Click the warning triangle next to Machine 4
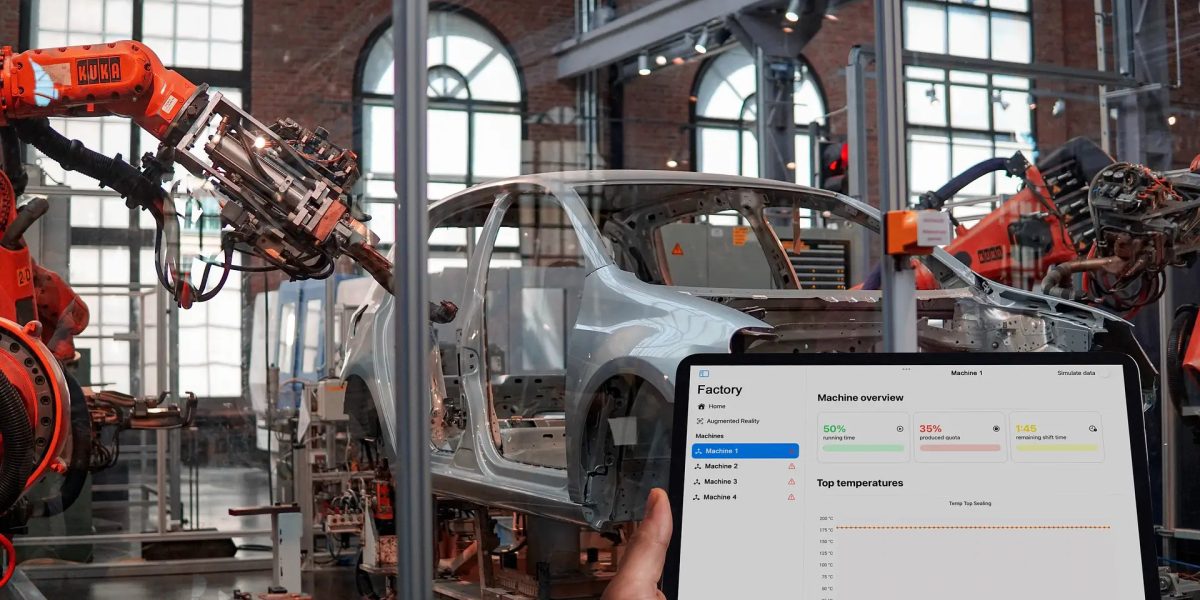The width and height of the screenshot is (1200, 600). tap(791, 497)
